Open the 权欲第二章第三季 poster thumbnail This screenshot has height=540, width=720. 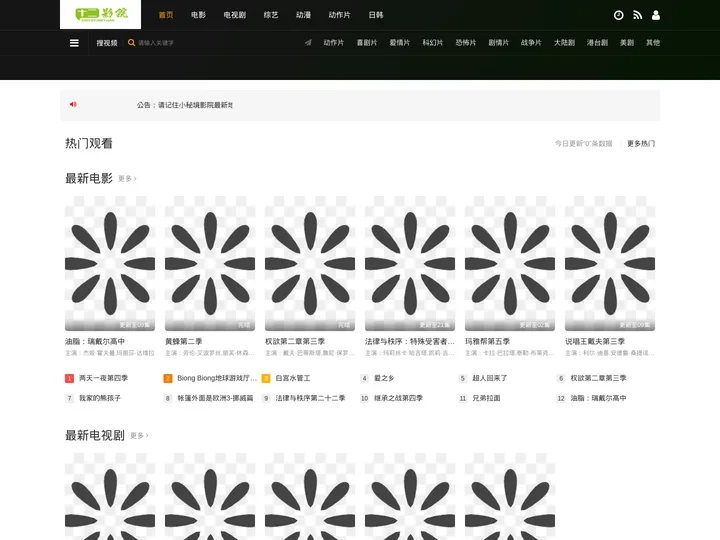pyautogui.click(x=310, y=264)
